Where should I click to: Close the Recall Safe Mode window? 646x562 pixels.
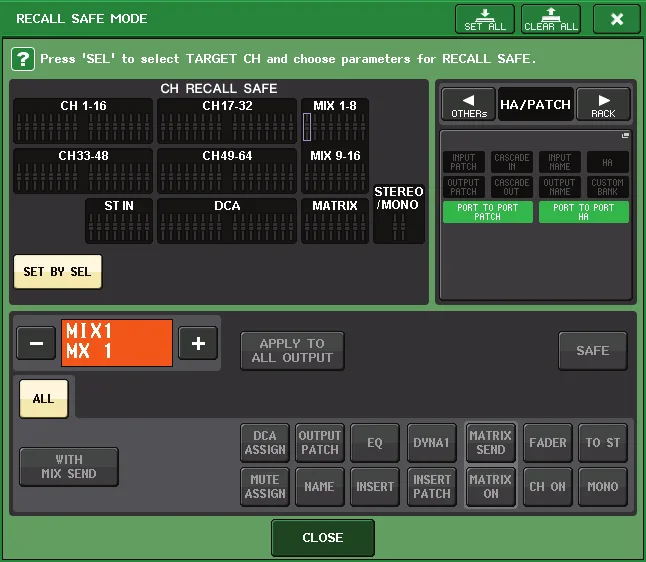pyautogui.click(x=617, y=19)
